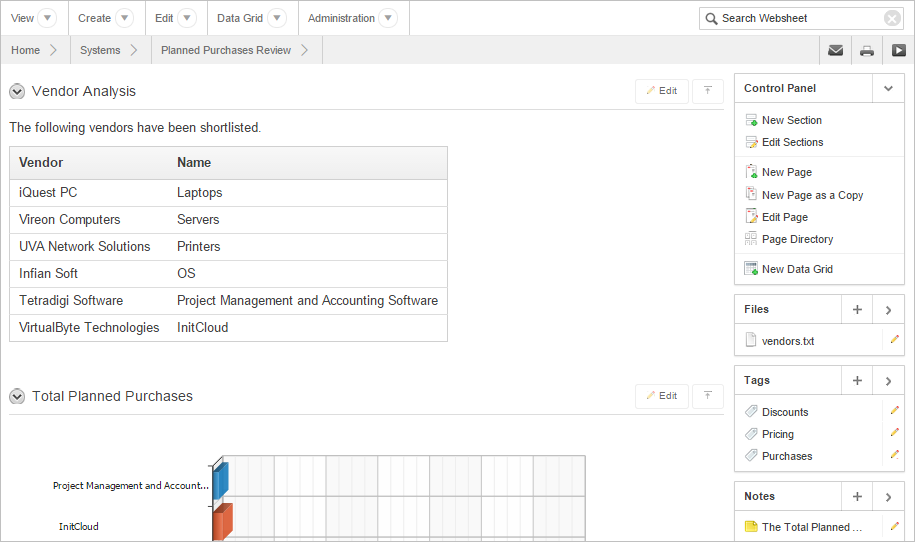Add a new tag with plus icon

point(857,381)
